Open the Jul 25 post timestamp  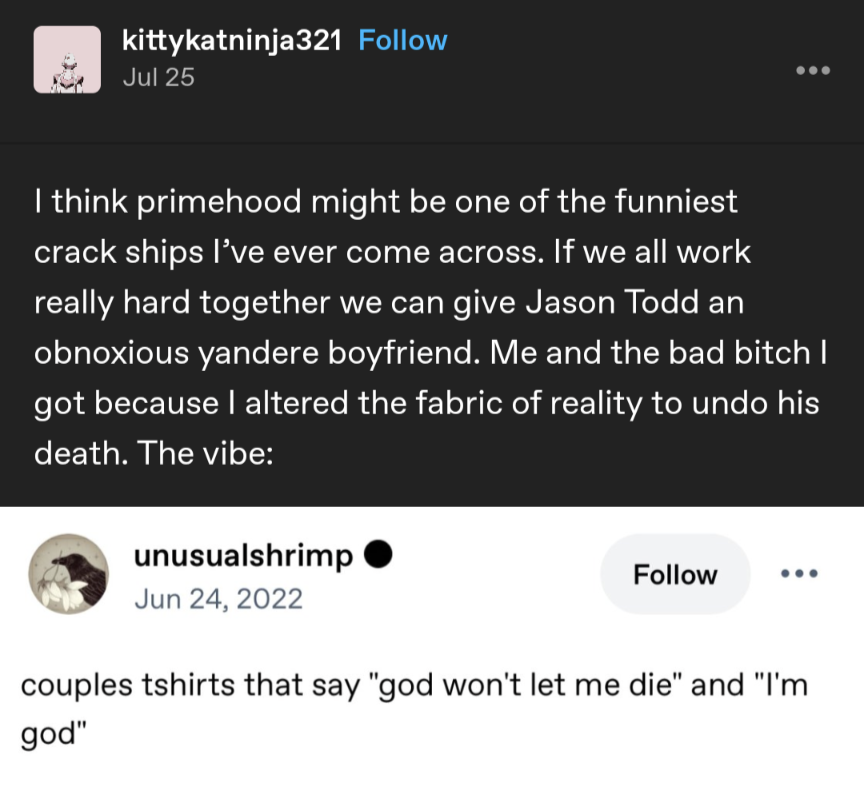point(158,77)
